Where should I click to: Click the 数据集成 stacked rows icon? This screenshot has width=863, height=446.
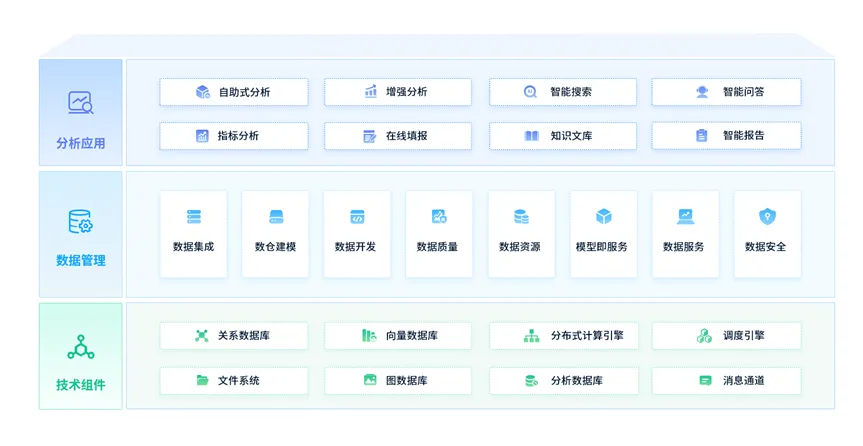[194, 216]
